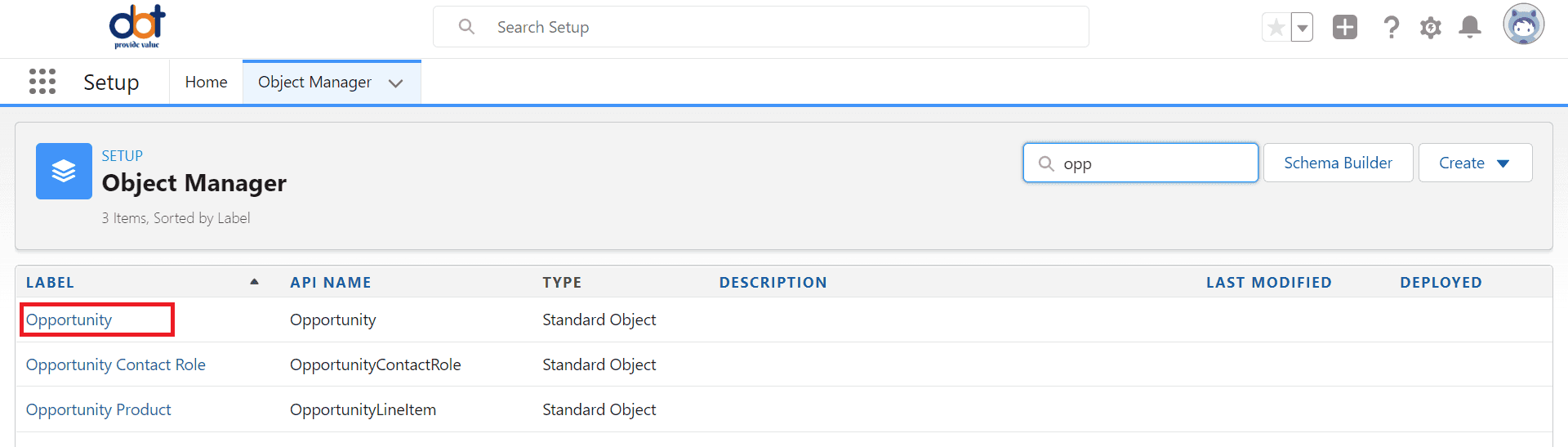
Task: Show notifications with the bell icon
Action: pos(1470,27)
